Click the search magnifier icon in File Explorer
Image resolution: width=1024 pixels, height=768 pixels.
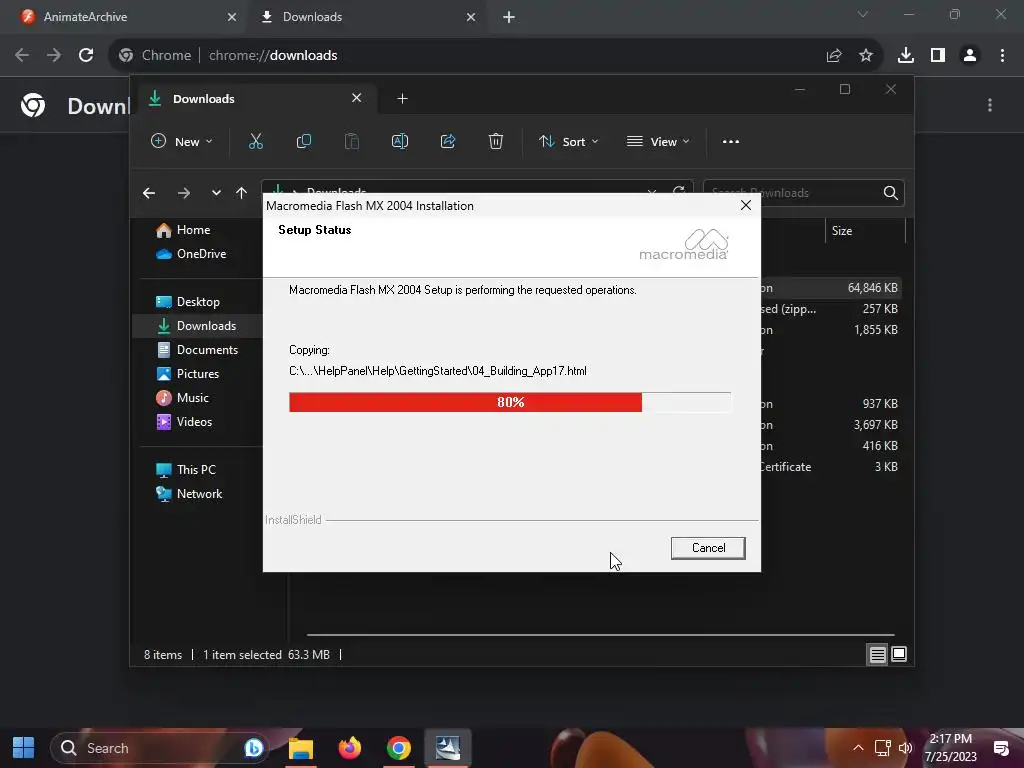click(891, 193)
